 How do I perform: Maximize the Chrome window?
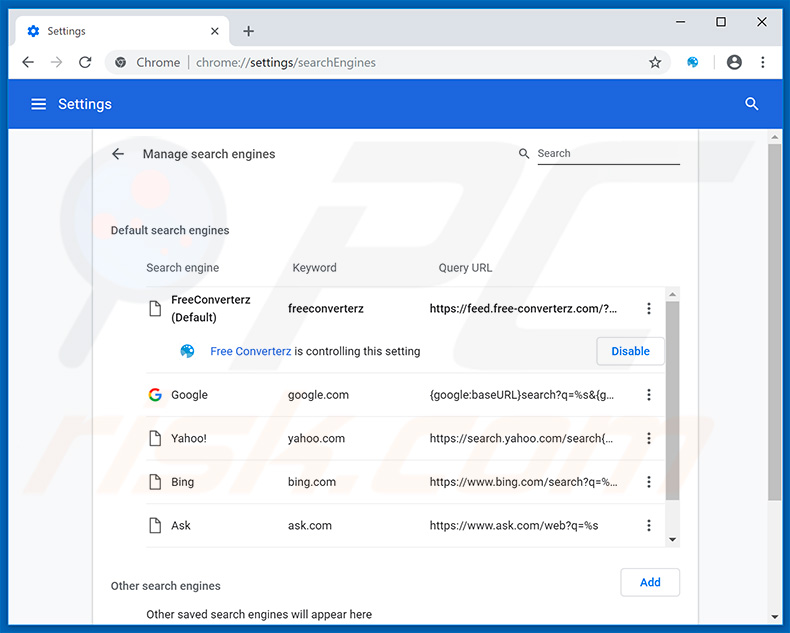click(x=721, y=22)
